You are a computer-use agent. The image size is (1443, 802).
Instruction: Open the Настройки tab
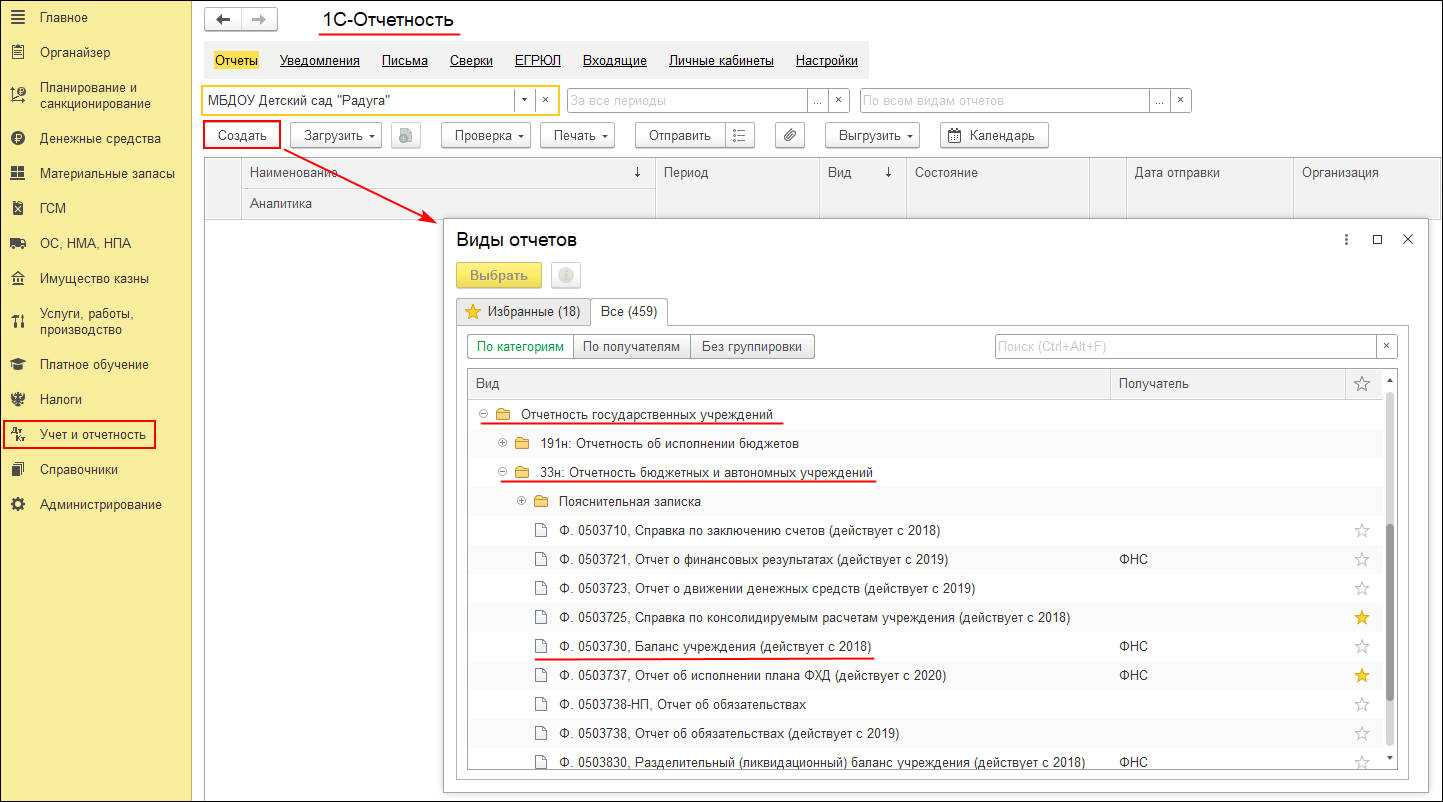(827, 60)
